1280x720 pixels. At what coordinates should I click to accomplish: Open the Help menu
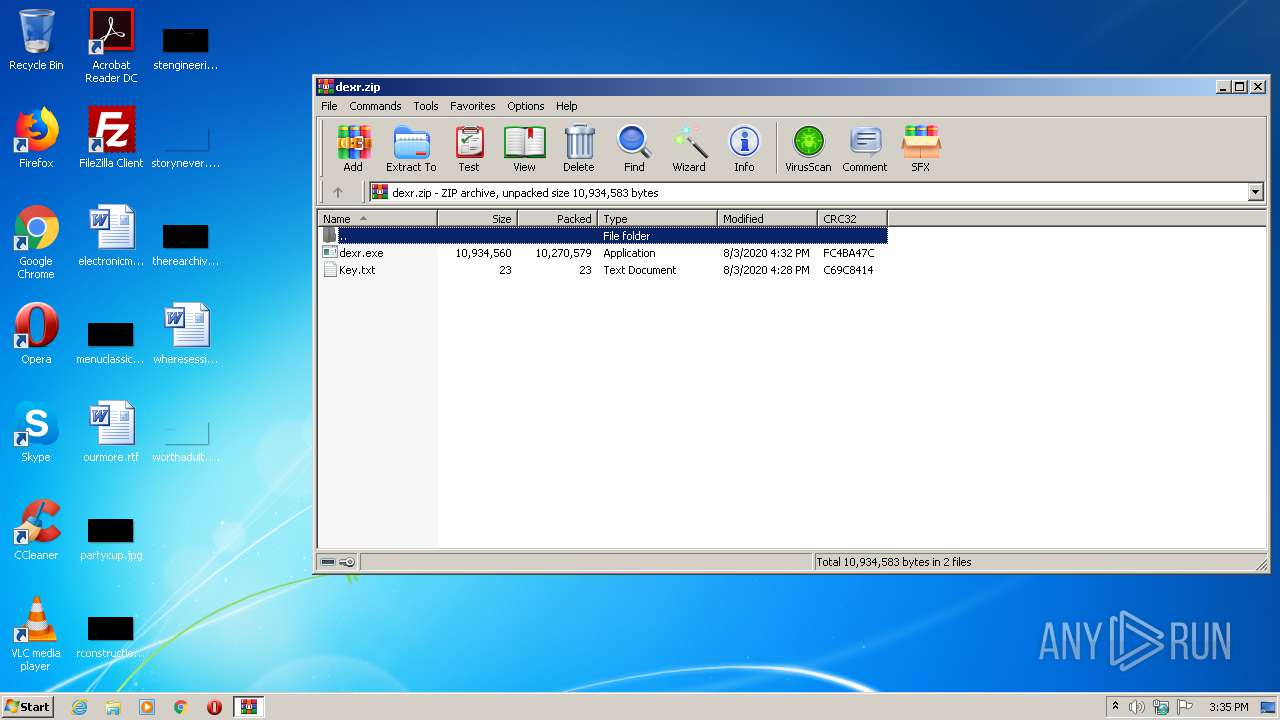coord(567,106)
